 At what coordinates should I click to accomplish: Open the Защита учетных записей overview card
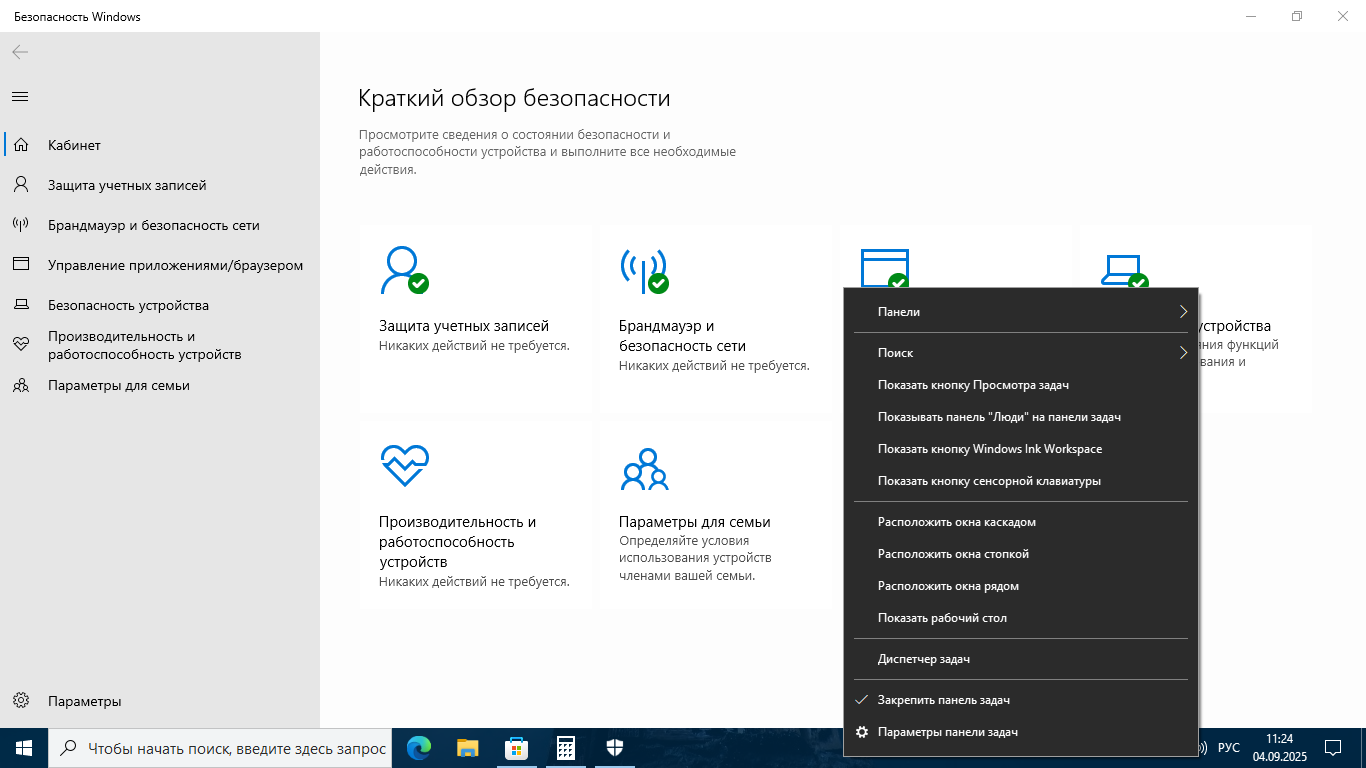(x=476, y=316)
